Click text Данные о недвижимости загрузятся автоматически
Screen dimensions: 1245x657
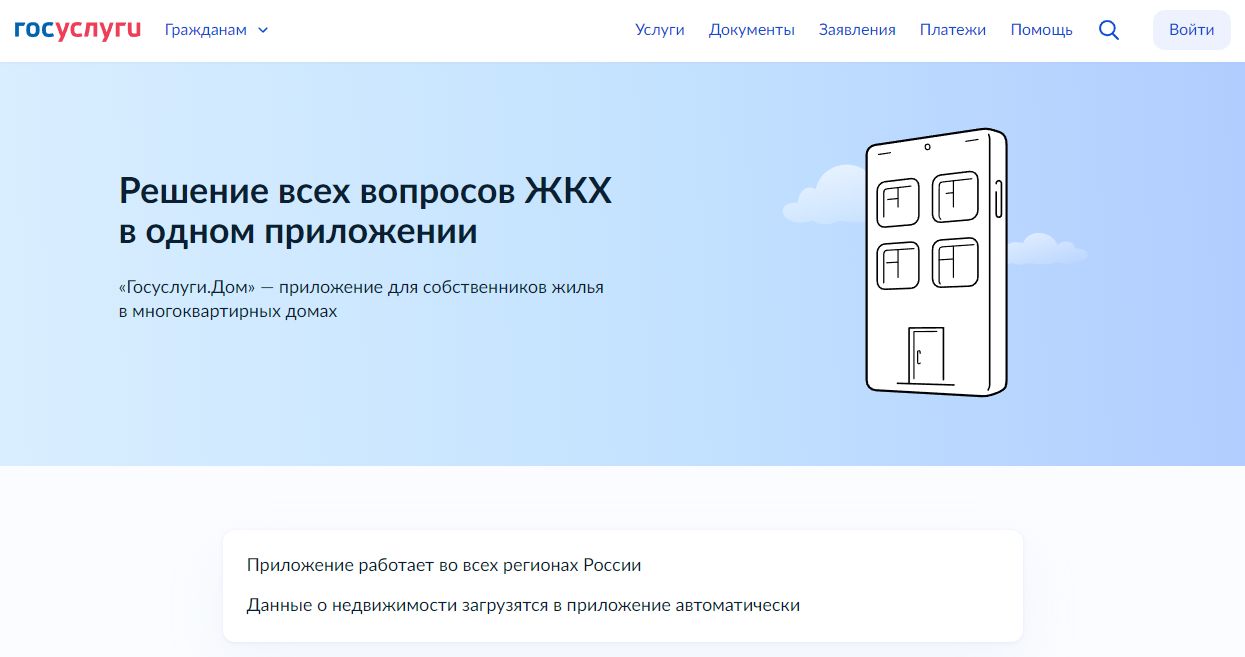tap(523, 605)
